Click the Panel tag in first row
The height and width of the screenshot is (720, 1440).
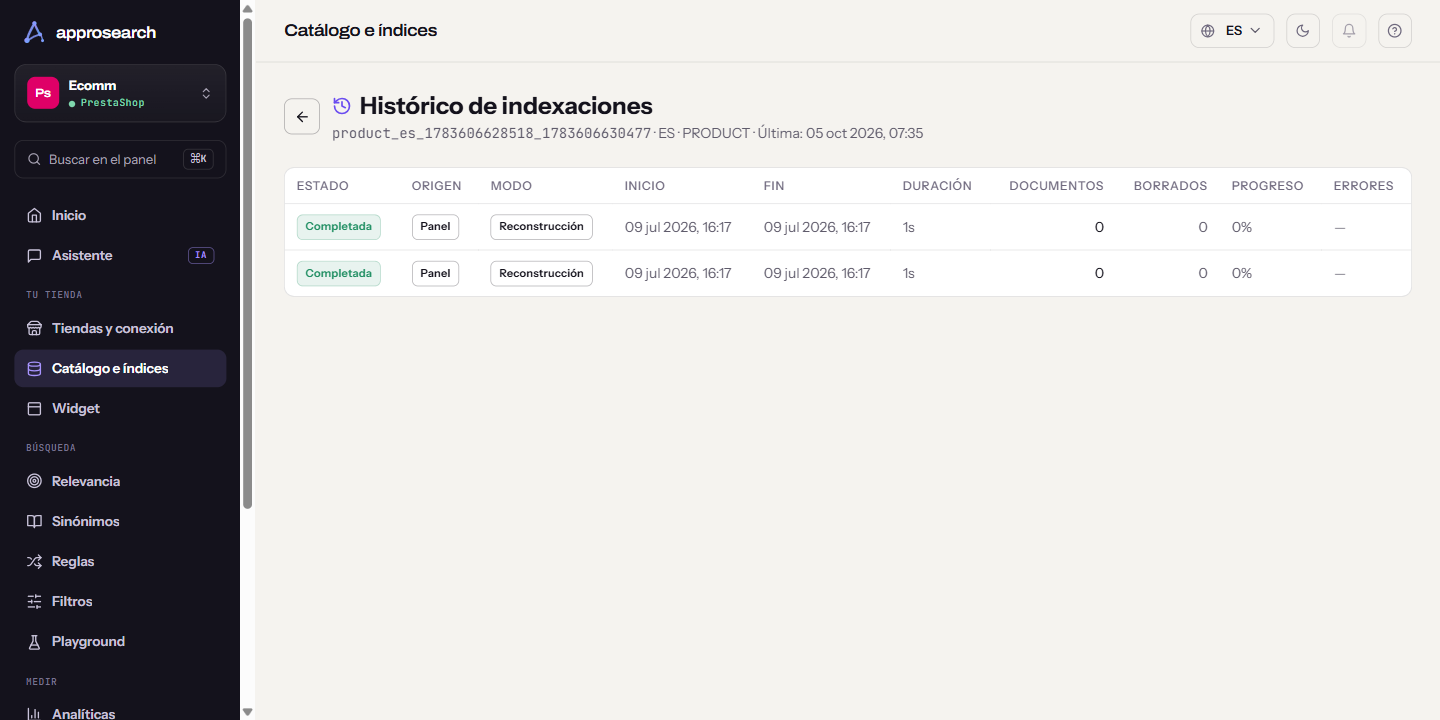435,227
